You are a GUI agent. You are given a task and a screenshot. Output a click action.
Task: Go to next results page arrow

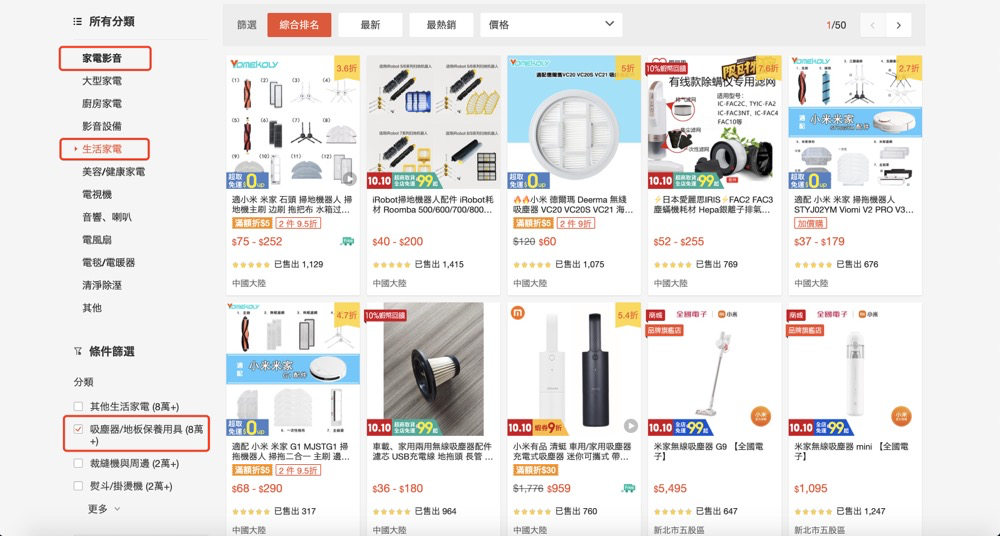tap(899, 25)
